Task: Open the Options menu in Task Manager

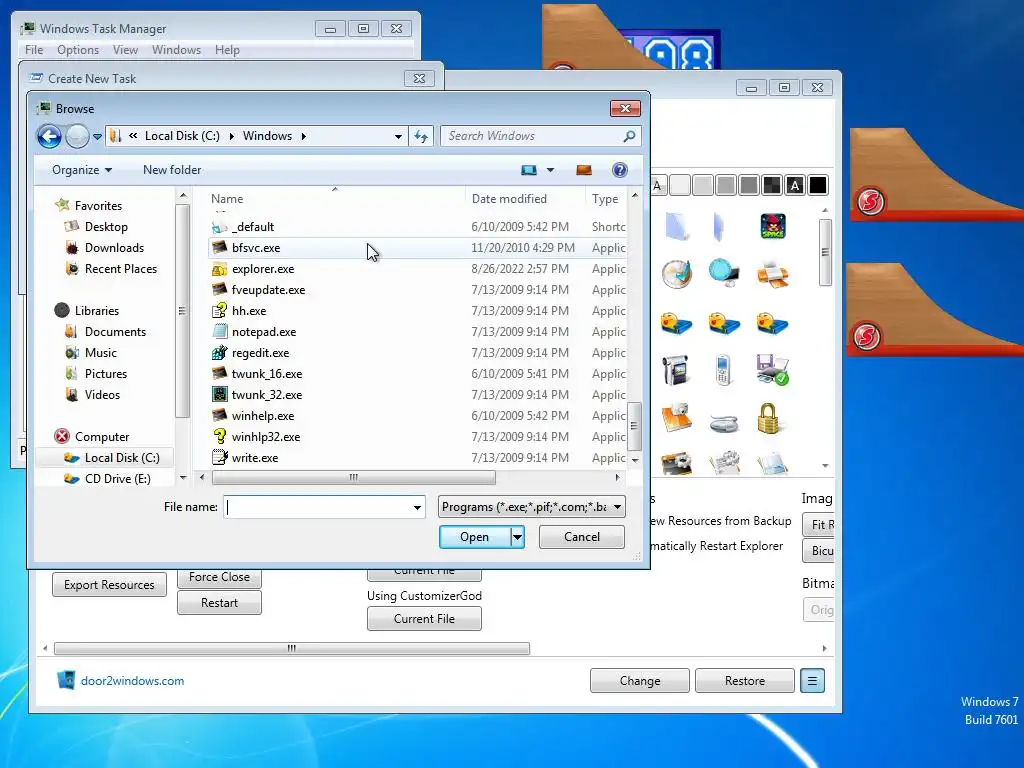Action: (78, 50)
